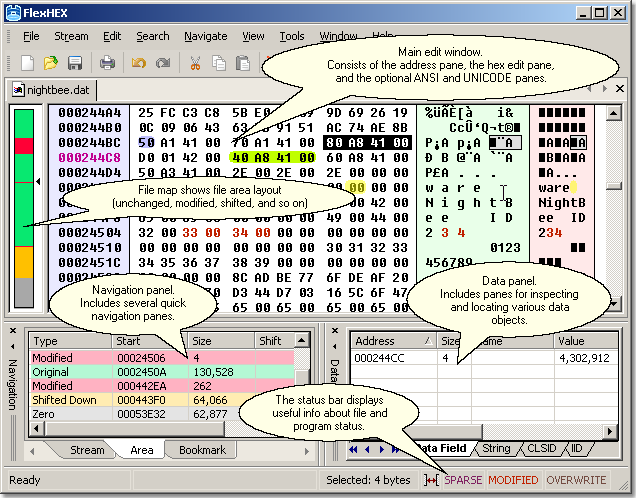Sort by the Shift column header
The width and height of the screenshot is (636, 498).
[275, 341]
